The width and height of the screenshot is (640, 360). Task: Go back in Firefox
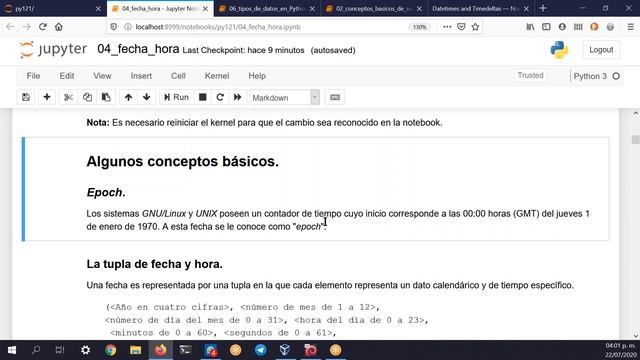pos(10,27)
